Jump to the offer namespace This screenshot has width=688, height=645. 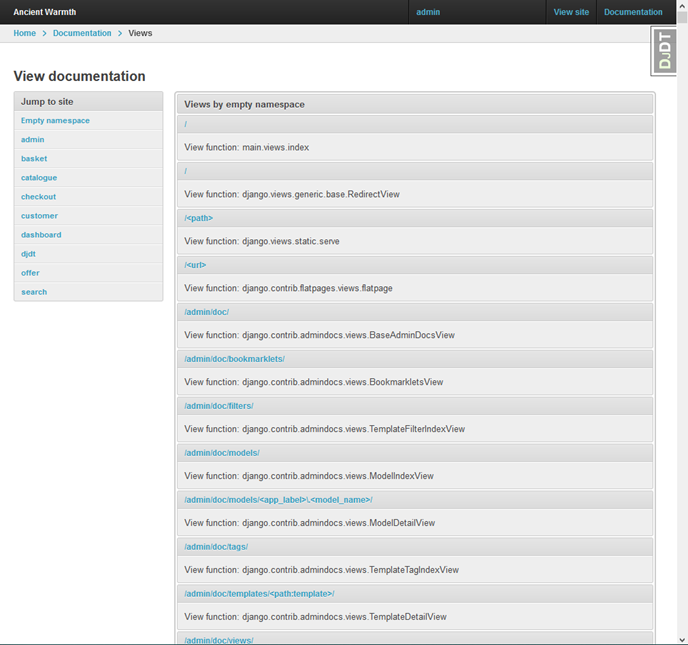[30, 273]
